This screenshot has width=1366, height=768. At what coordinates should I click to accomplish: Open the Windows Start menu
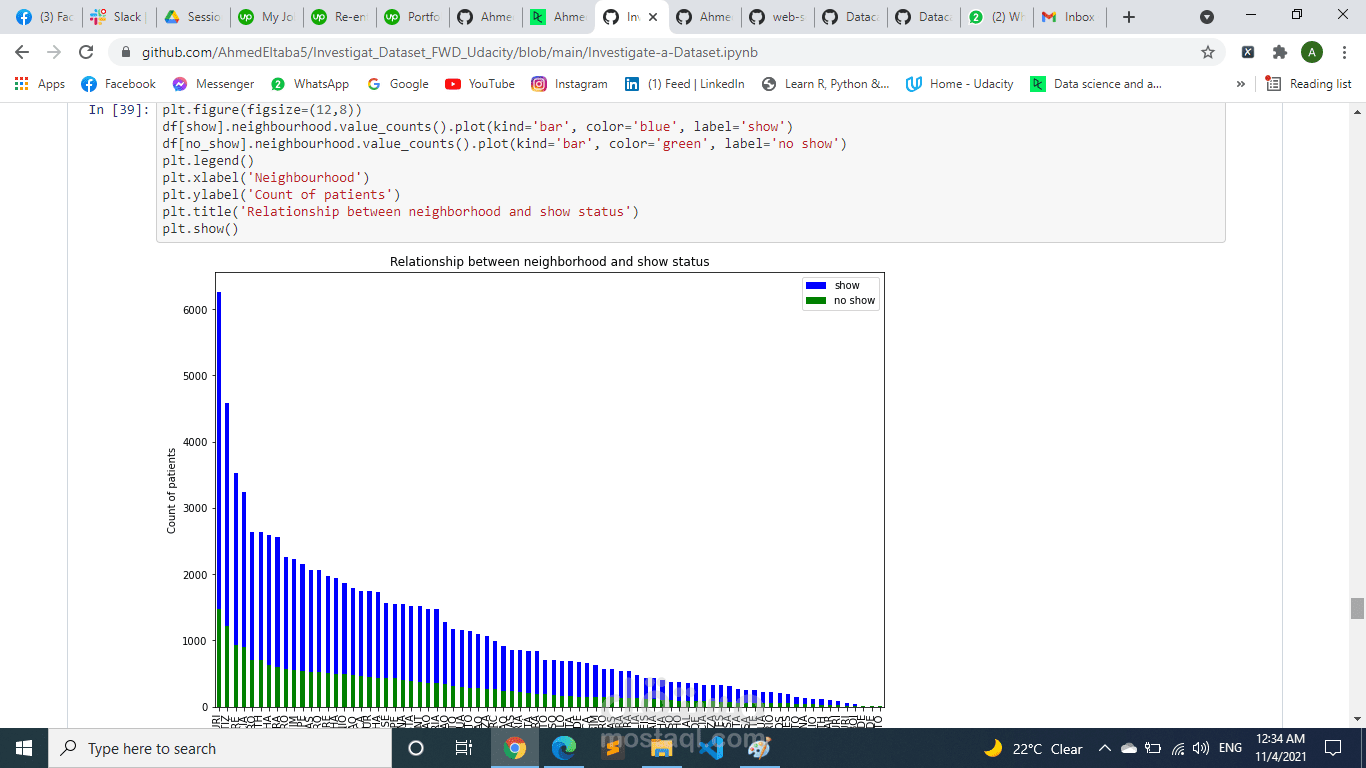24,748
